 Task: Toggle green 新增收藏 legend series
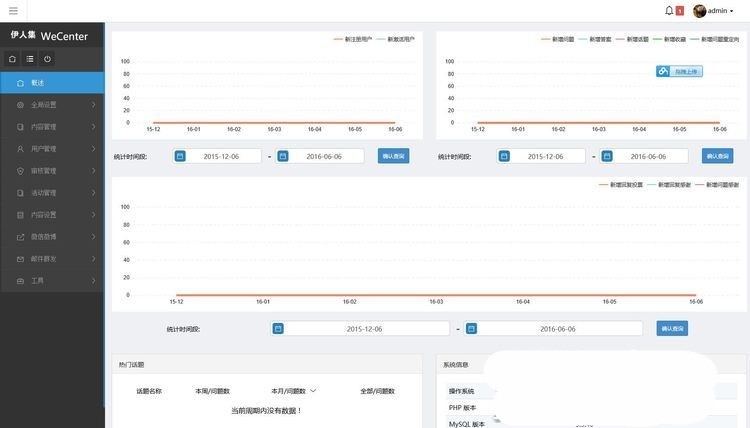tap(670, 39)
